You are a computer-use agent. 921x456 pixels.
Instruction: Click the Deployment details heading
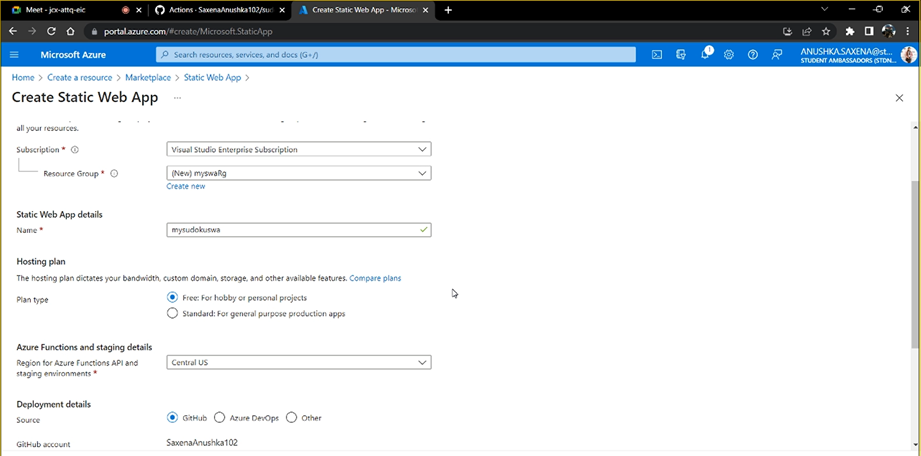[x=53, y=404]
